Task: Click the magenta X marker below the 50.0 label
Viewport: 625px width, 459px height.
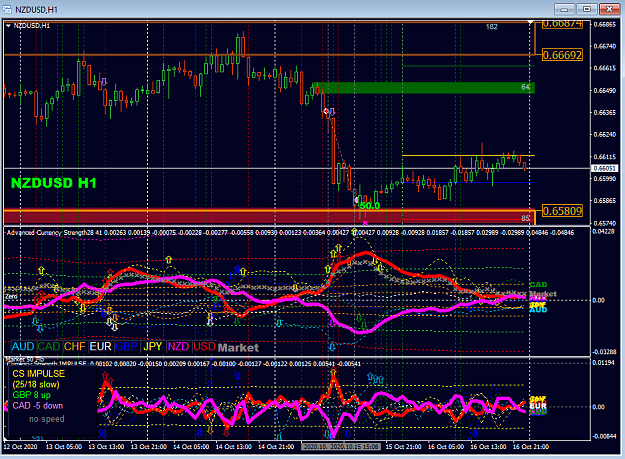Action: [x=365, y=223]
